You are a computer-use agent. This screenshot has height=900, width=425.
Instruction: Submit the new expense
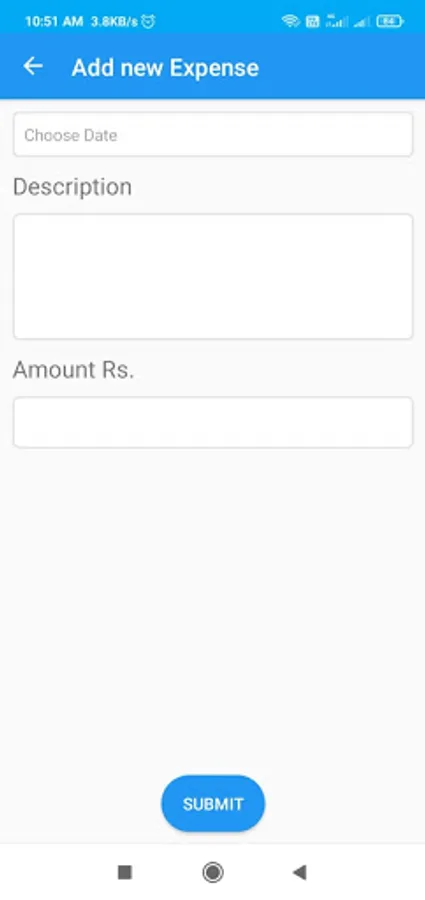tap(213, 804)
